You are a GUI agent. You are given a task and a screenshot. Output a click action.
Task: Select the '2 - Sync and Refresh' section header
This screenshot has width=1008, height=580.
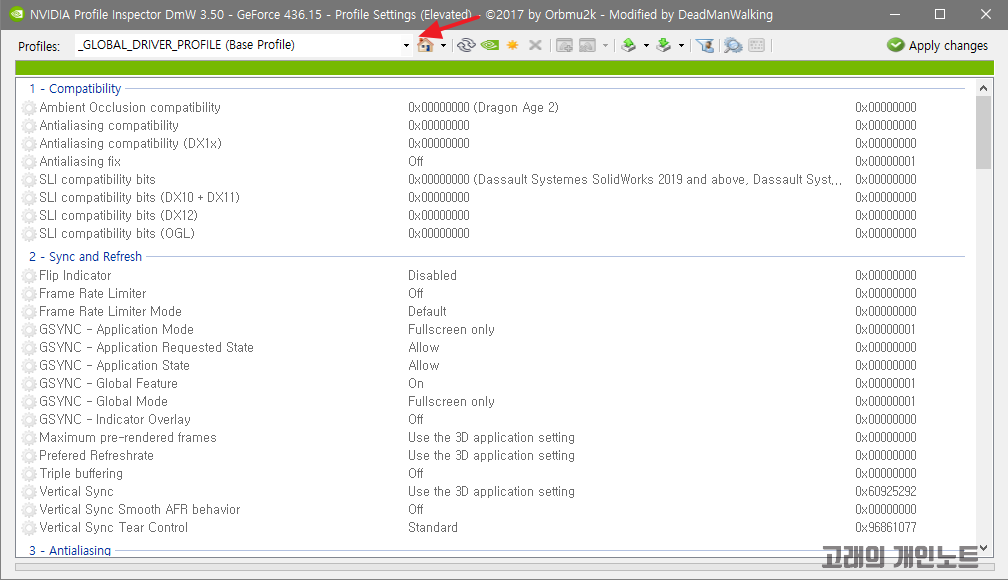click(x=86, y=257)
